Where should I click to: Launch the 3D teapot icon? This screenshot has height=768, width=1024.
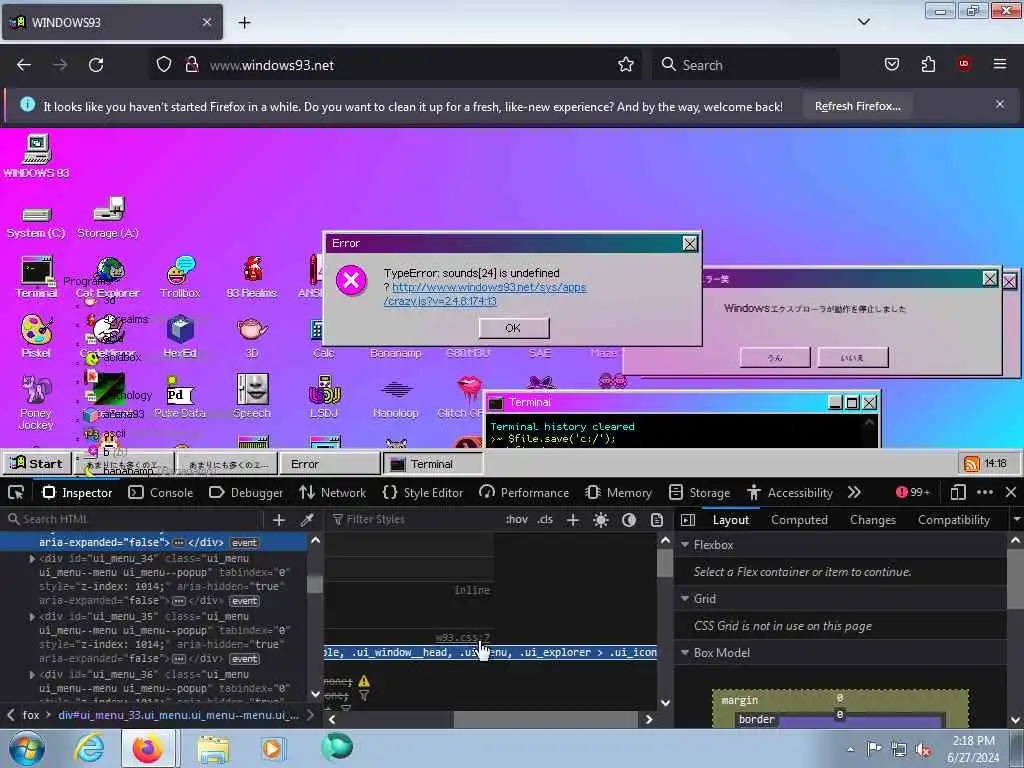click(252, 337)
